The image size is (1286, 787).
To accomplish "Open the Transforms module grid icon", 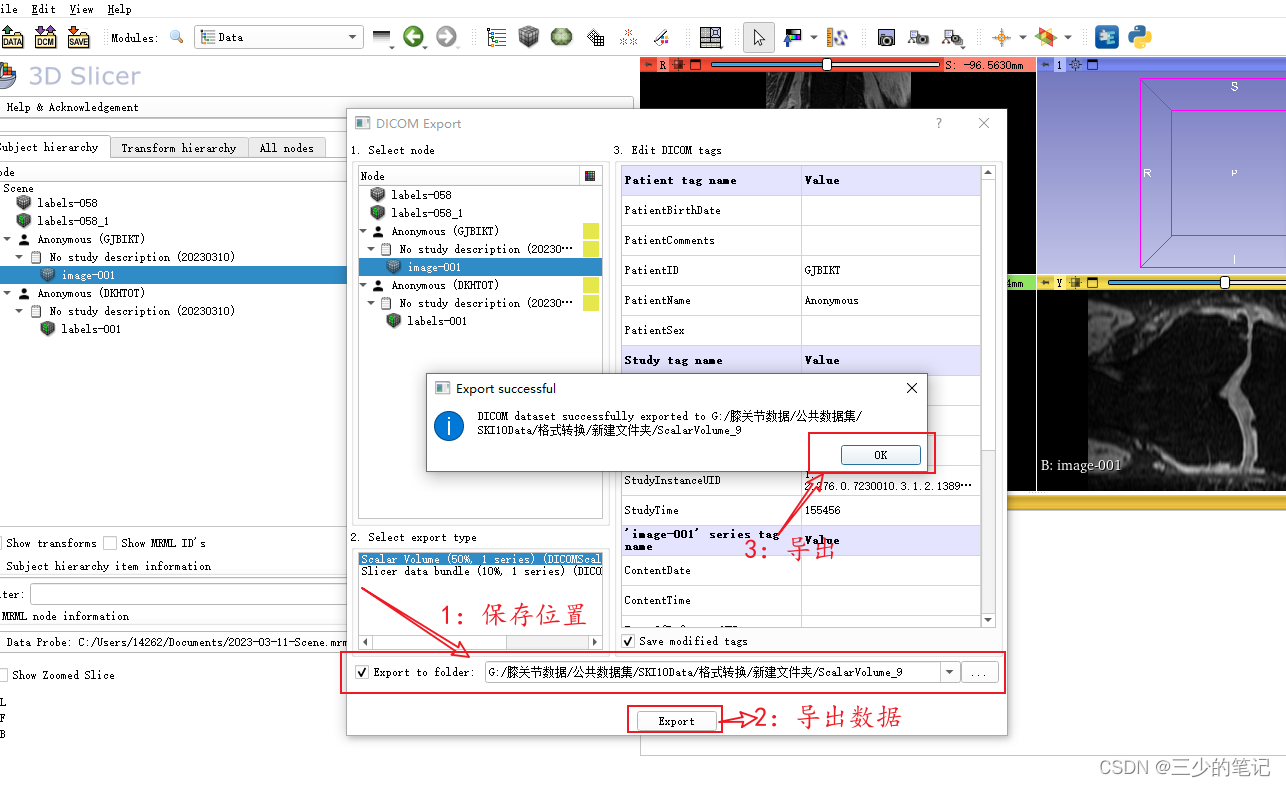I will (x=595, y=38).
